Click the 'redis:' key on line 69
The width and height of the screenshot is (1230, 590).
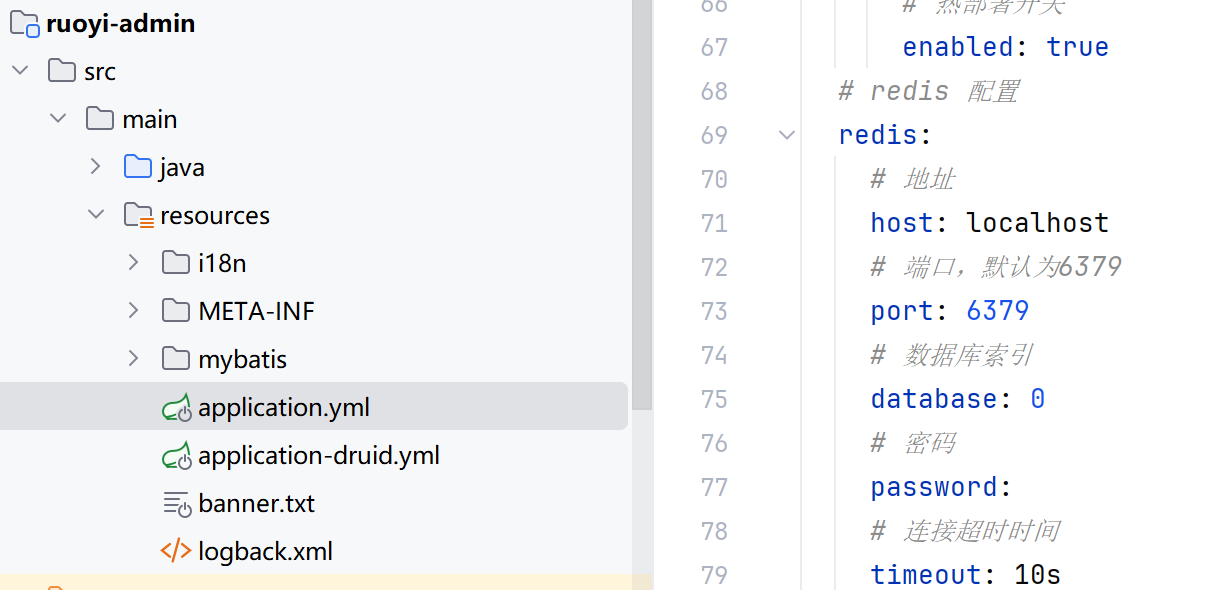[x=886, y=135]
